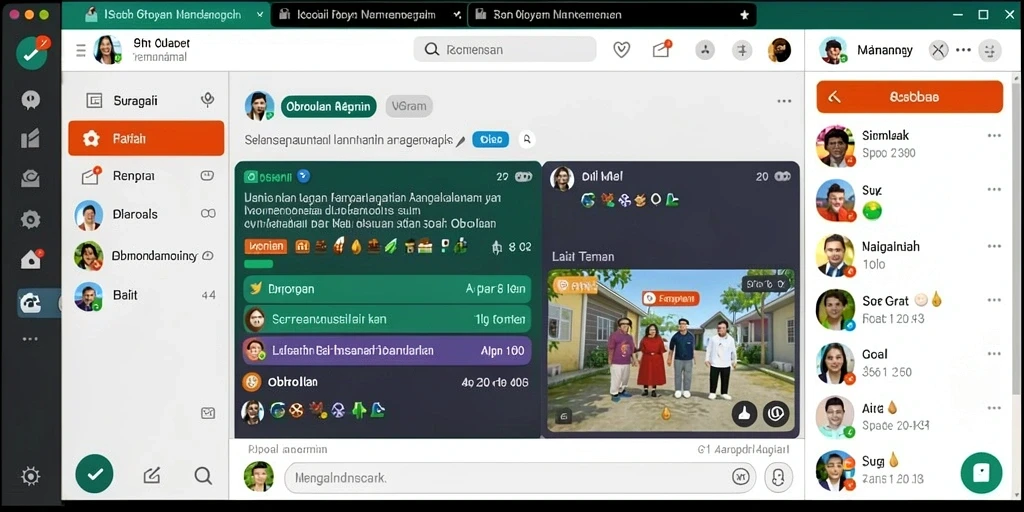The width and height of the screenshot is (1024, 512).
Task: Toggle the link icon beside Dlaroals
Action: [x=208, y=214]
